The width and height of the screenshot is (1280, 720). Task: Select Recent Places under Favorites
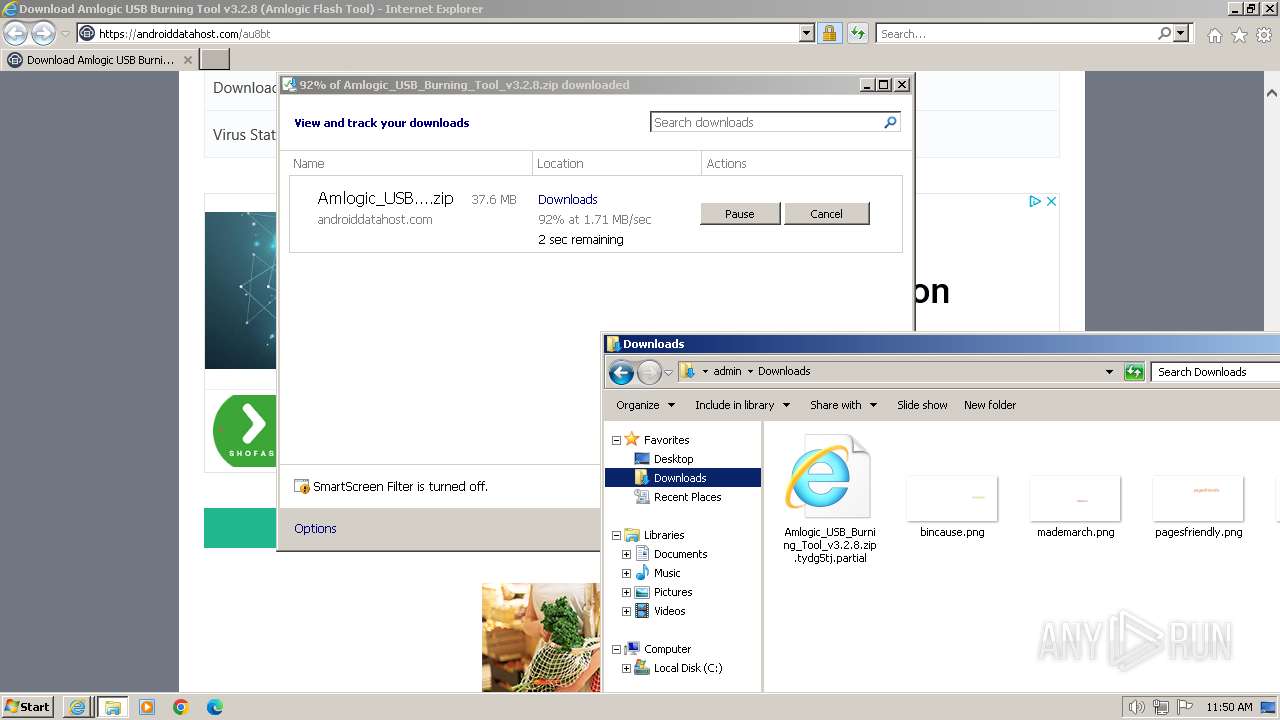(x=687, y=497)
